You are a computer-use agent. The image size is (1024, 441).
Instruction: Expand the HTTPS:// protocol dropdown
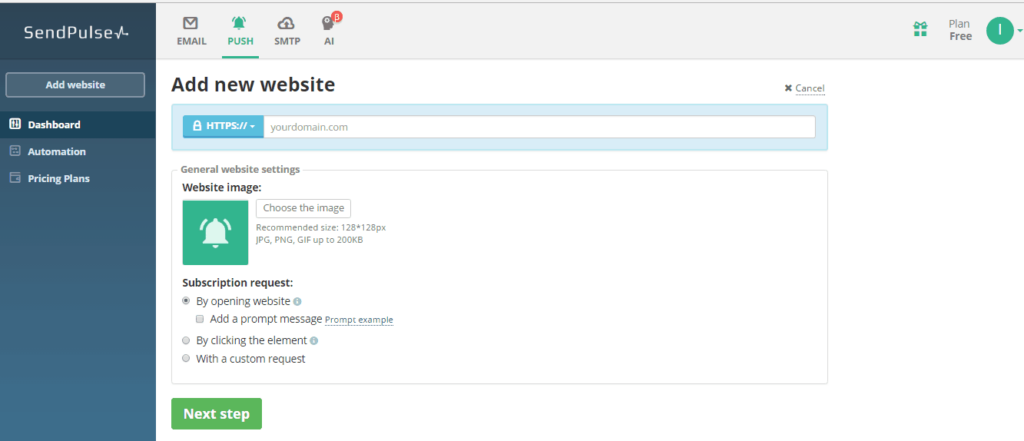tap(223, 127)
